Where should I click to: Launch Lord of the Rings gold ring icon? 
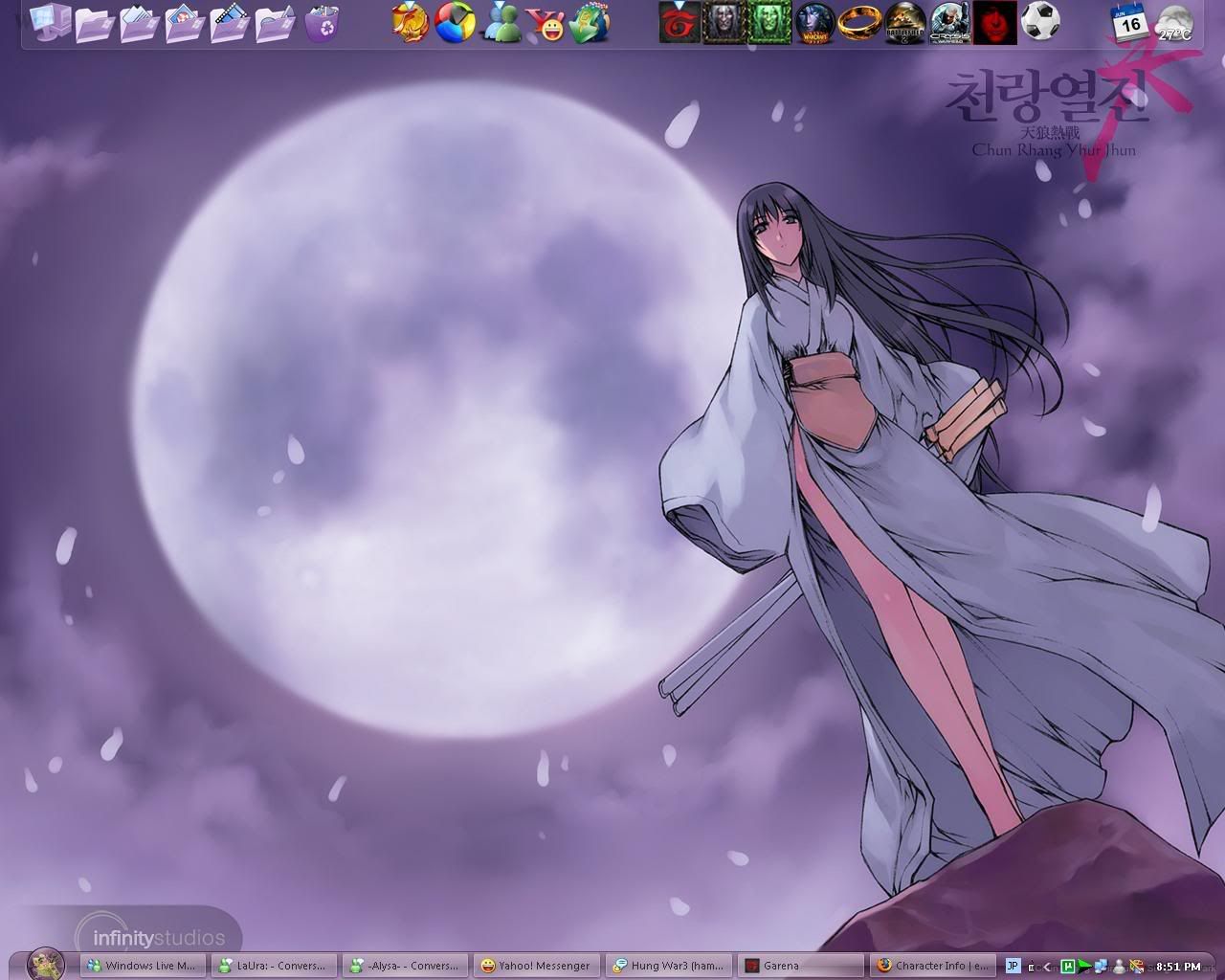860,22
